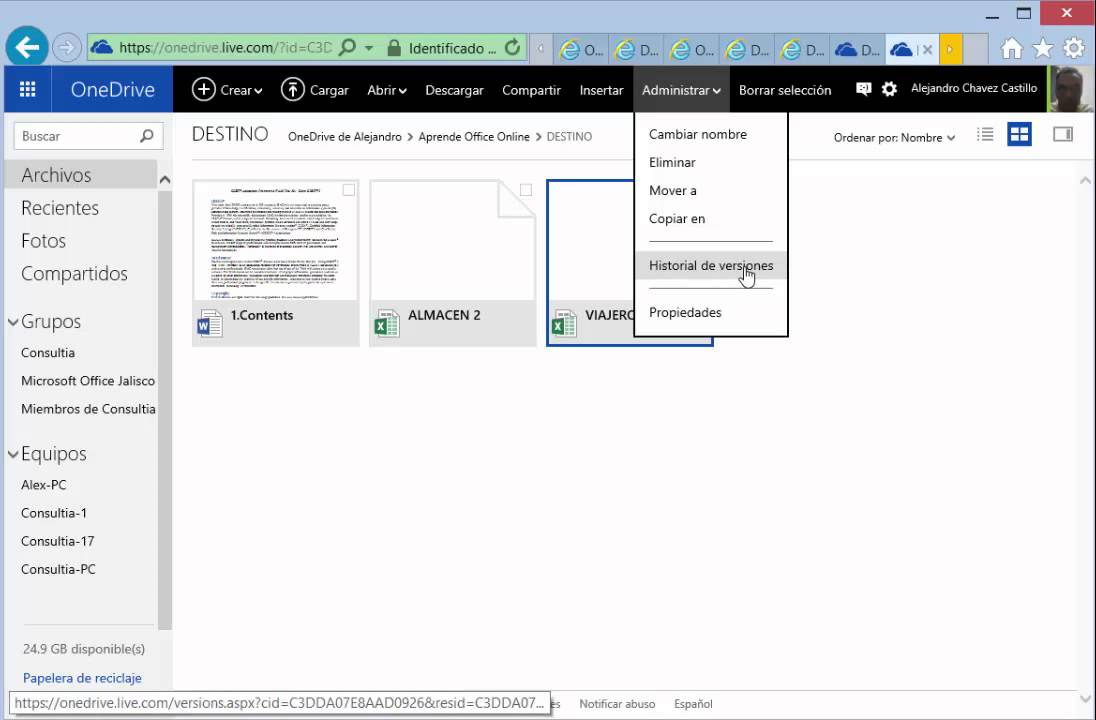This screenshot has height=720, width=1096.
Task: Collapse the Grupos section
Action: point(13,321)
